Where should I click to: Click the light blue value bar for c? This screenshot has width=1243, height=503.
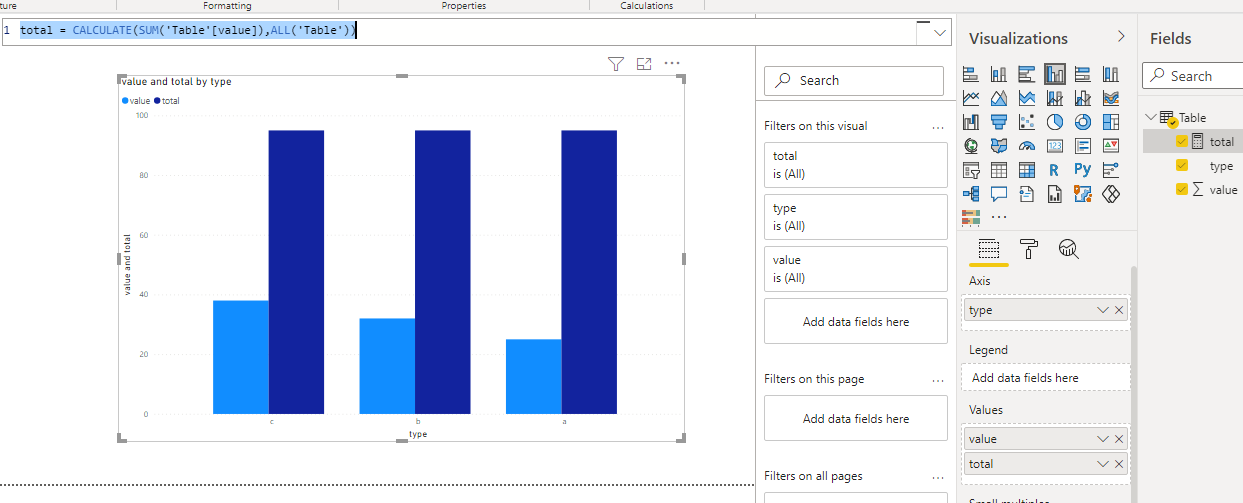tap(241, 357)
